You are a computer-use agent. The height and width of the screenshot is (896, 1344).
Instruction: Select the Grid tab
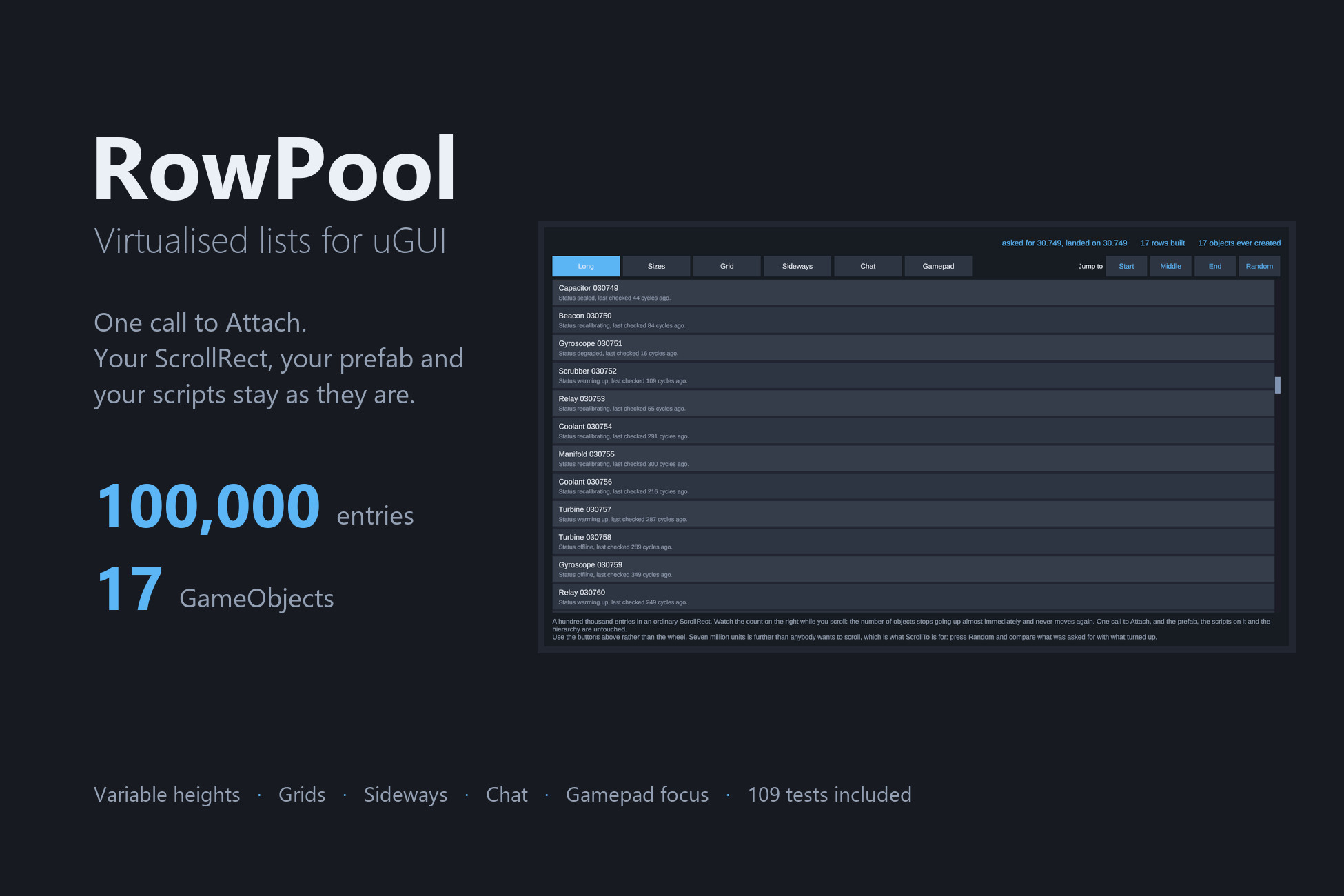click(727, 266)
